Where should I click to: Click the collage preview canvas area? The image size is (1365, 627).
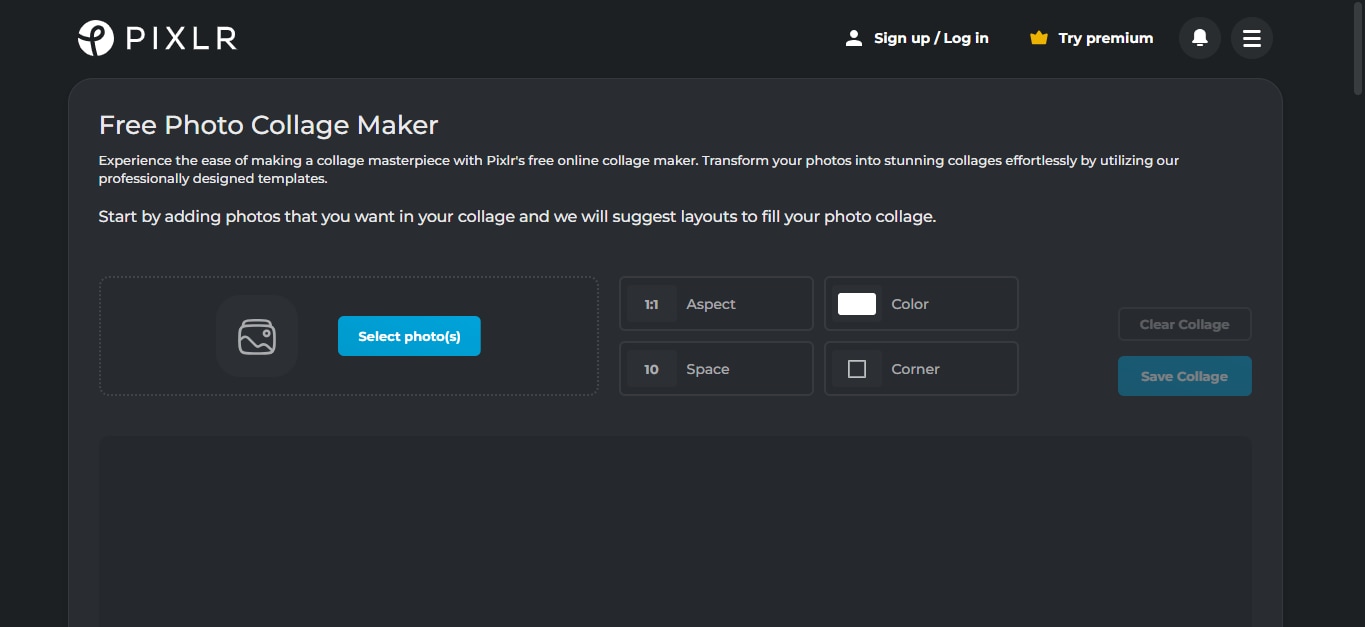pos(675,531)
